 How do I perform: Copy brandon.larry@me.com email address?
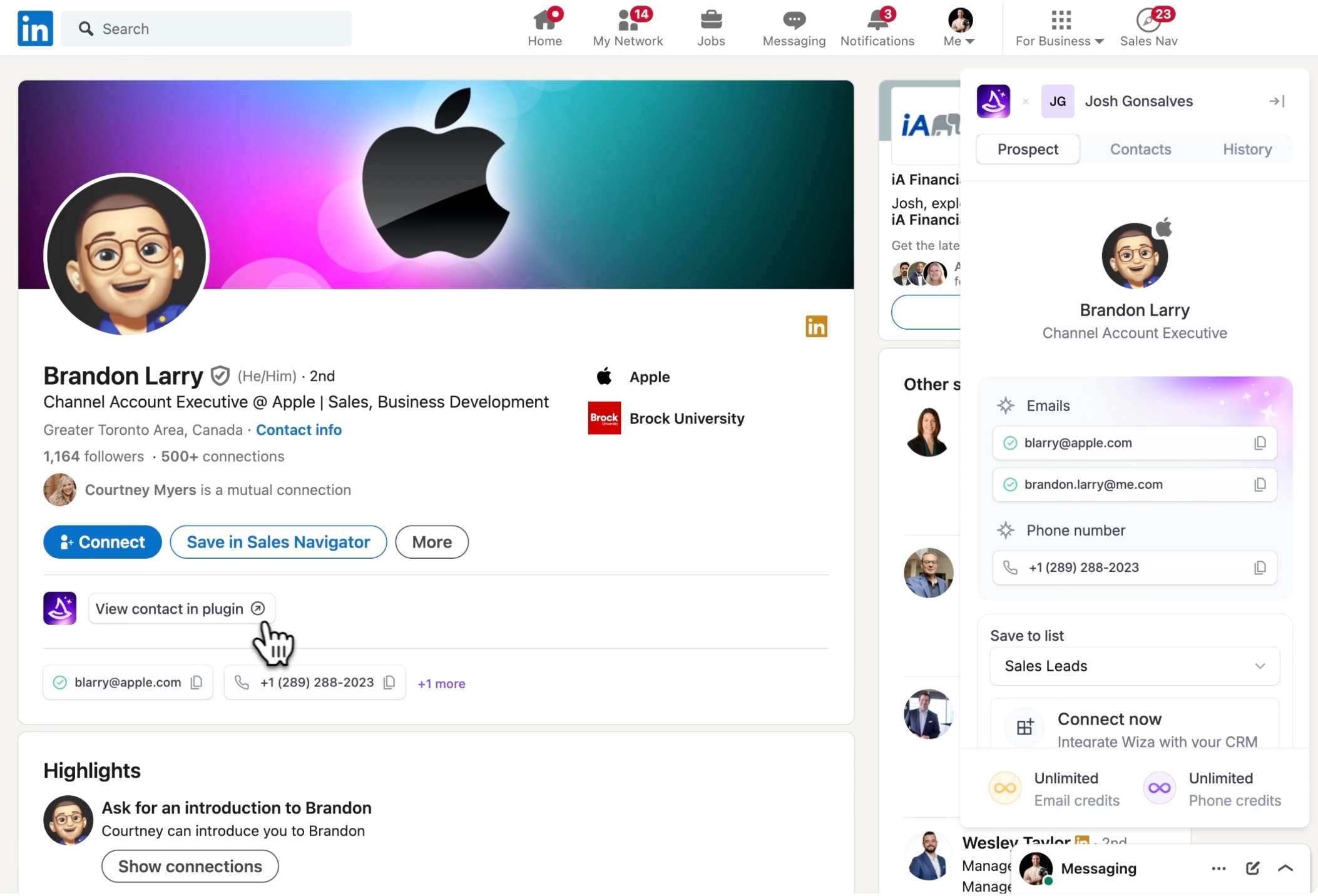click(x=1260, y=484)
